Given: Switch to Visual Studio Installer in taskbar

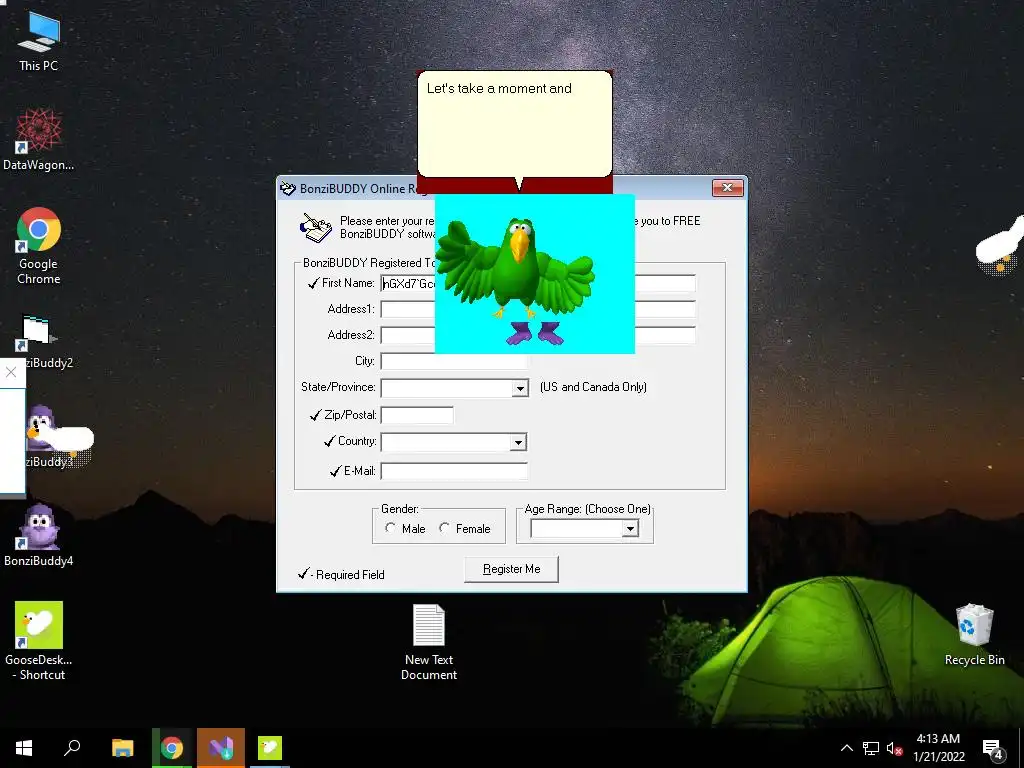Looking at the screenshot, I should (x=221, y=748).
